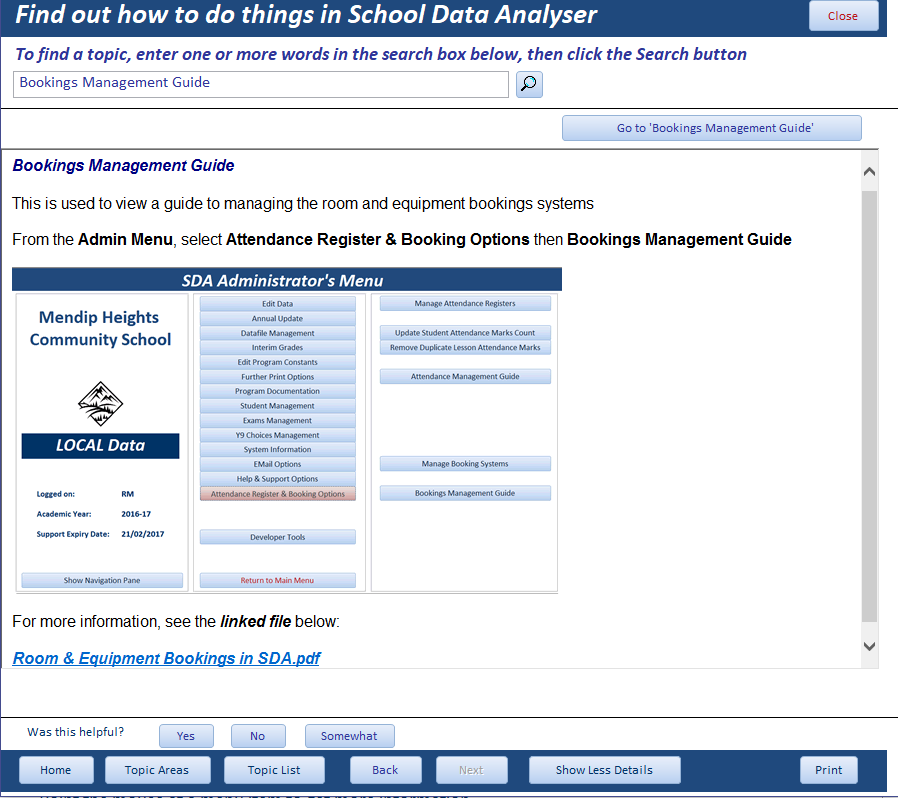Click Annual Update menu item

pyautogui.click(x=278, y=319)
